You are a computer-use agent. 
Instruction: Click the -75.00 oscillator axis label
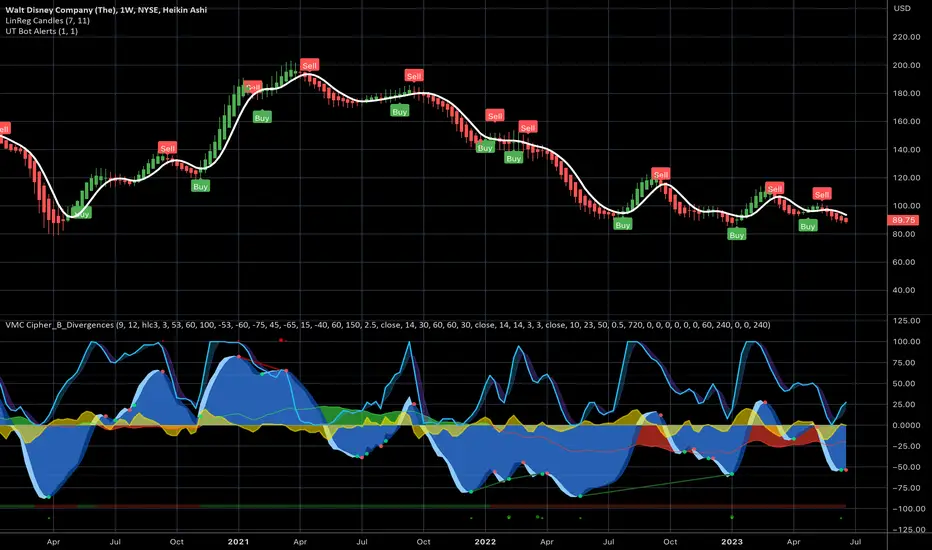click(x=908, y=488)
